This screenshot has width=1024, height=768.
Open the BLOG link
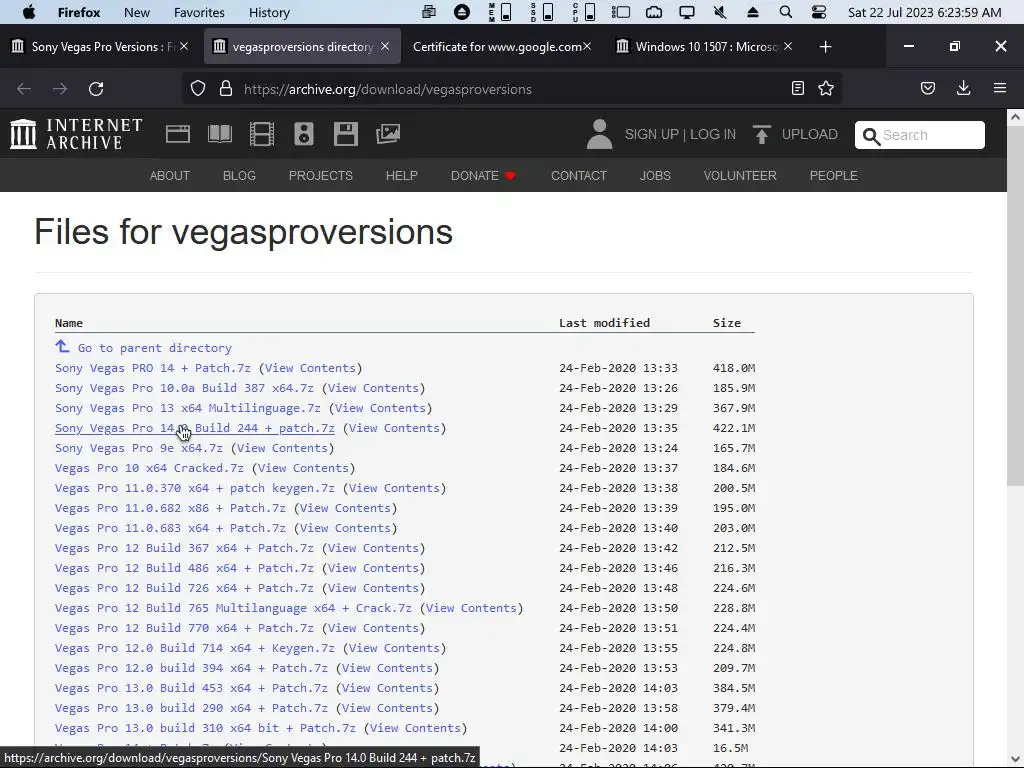239,176
